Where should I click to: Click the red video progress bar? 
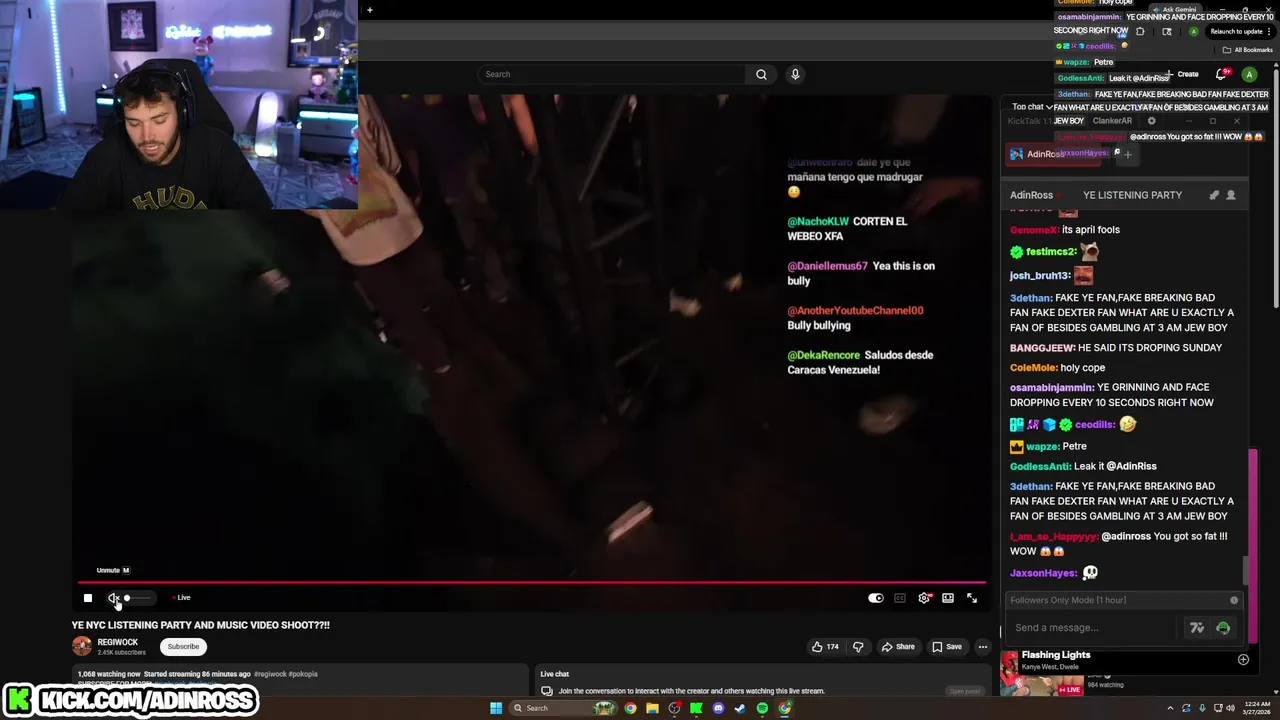[531, 581]
